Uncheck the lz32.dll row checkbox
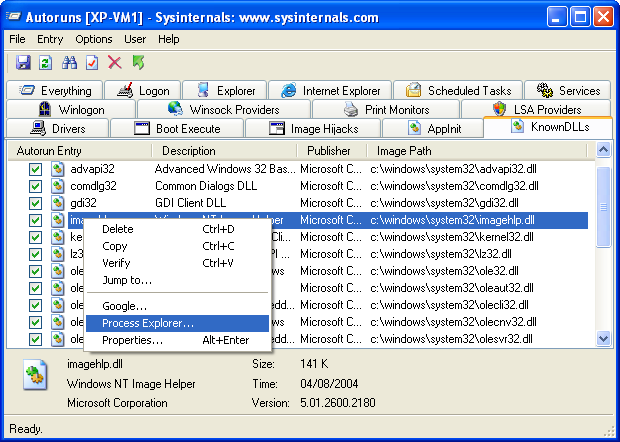 point(36,255)
